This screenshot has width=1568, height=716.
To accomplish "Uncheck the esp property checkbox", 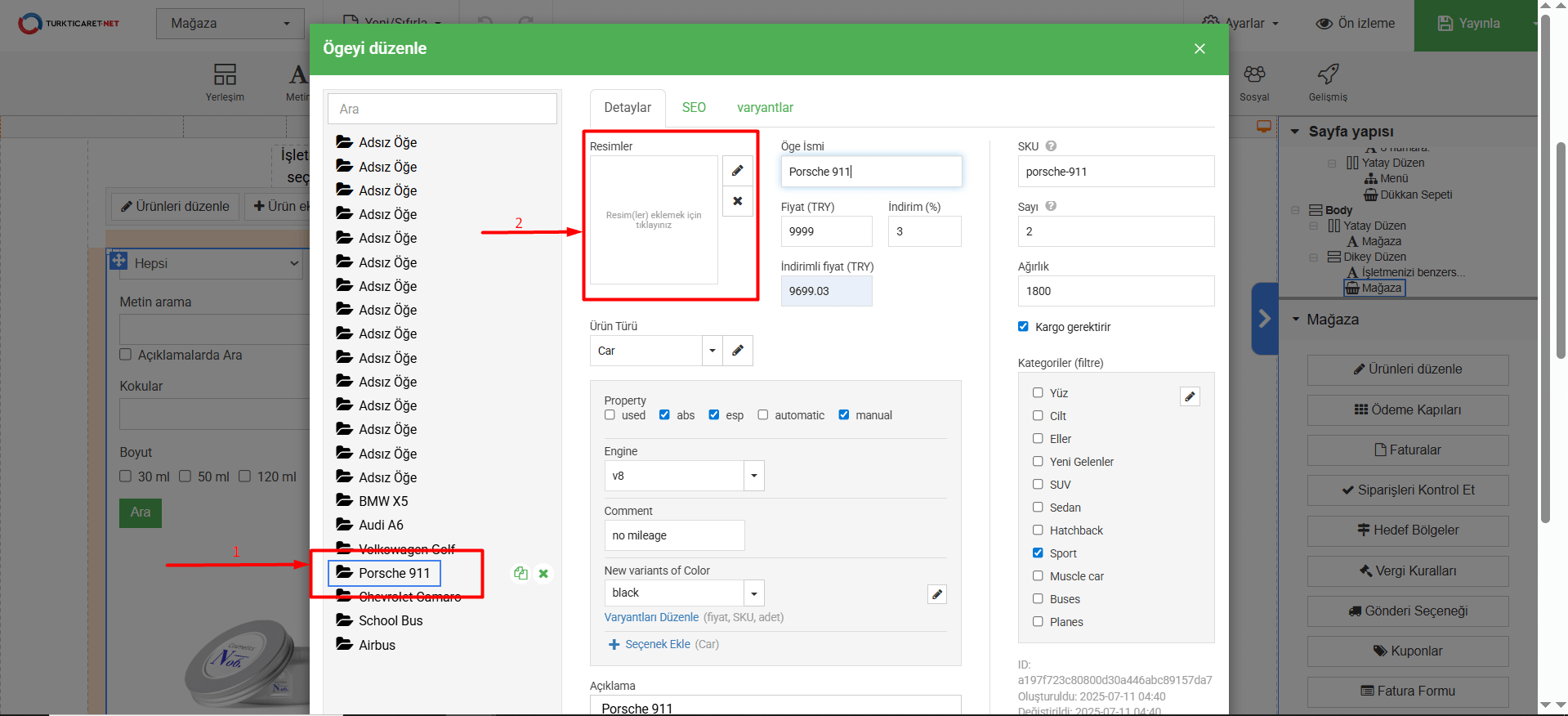I will click(x=714, y=414).
